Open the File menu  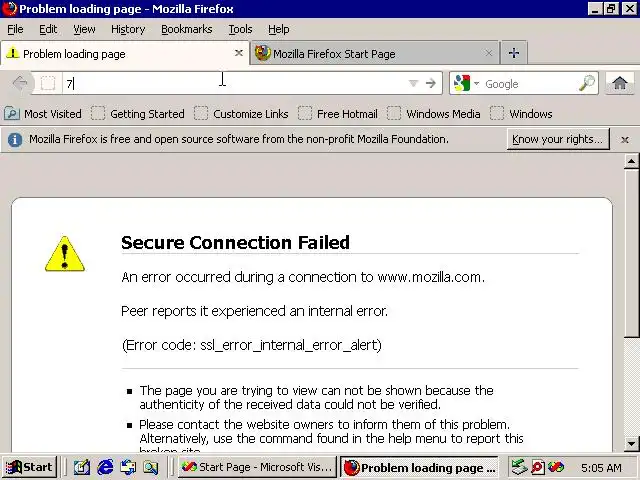pos(15,29)
